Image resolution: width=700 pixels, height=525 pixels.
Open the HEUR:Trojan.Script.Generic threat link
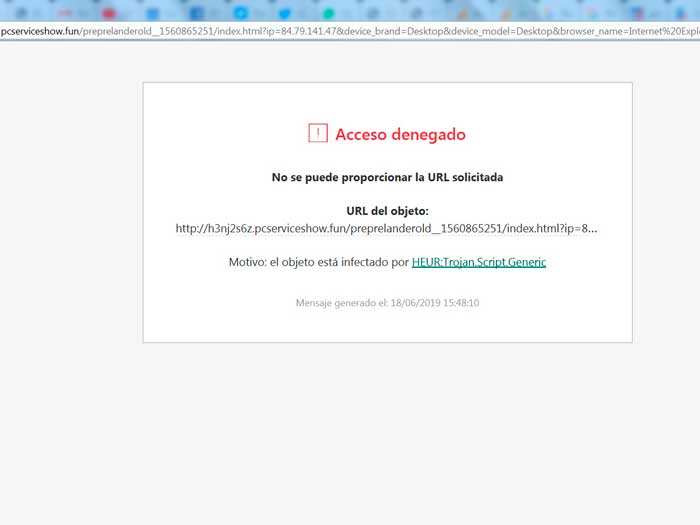479,262
